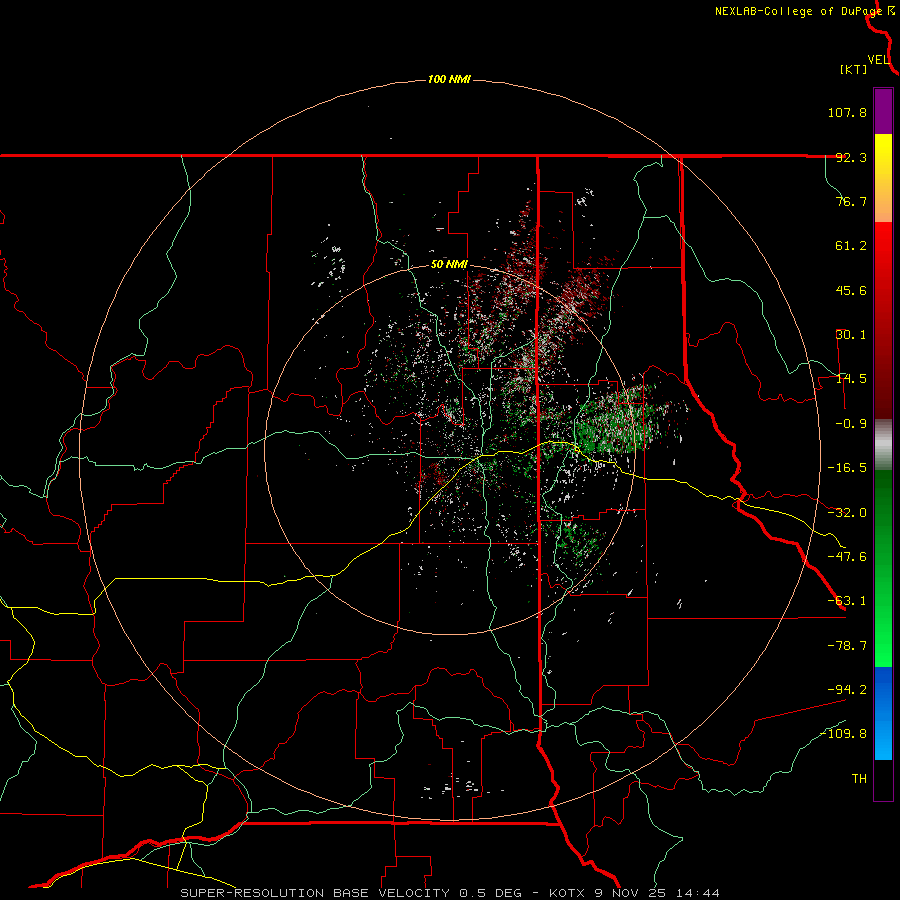
Task: Click the -0.9 legend value
Action: (851, 424)
